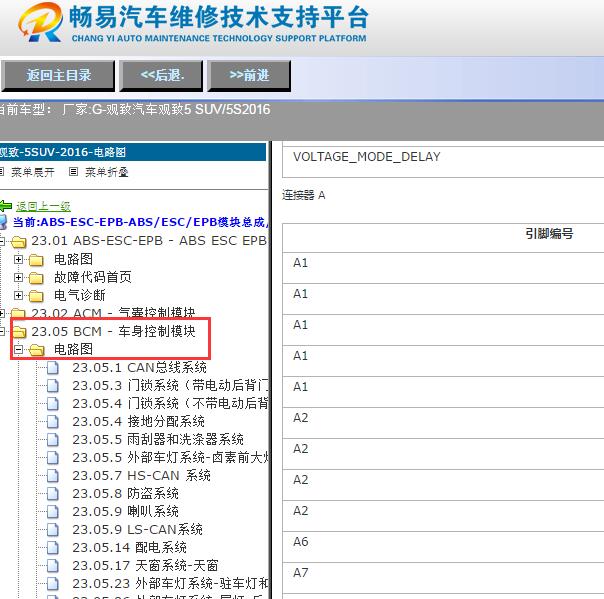Click page icon of 23.05.7 HS-CAN 系统
Image resolution: width=604 pixels, height=599 pixels.
click(x=53, y=476)
